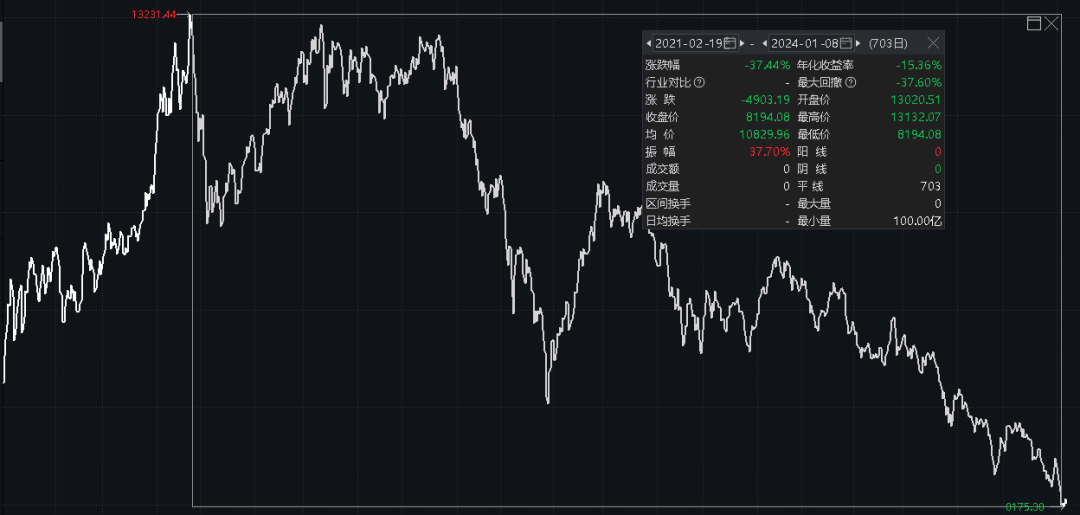1080x515 pixels.
Task: Close the interval statistics panel
Action: tap(933, 43)
